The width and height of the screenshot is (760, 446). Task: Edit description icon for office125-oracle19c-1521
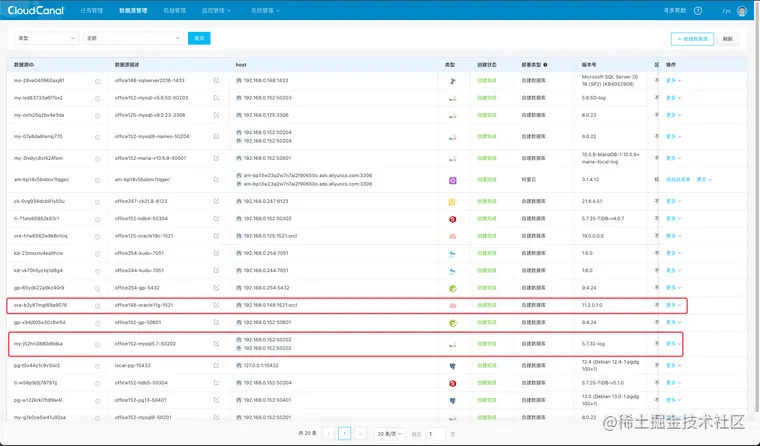216,236
